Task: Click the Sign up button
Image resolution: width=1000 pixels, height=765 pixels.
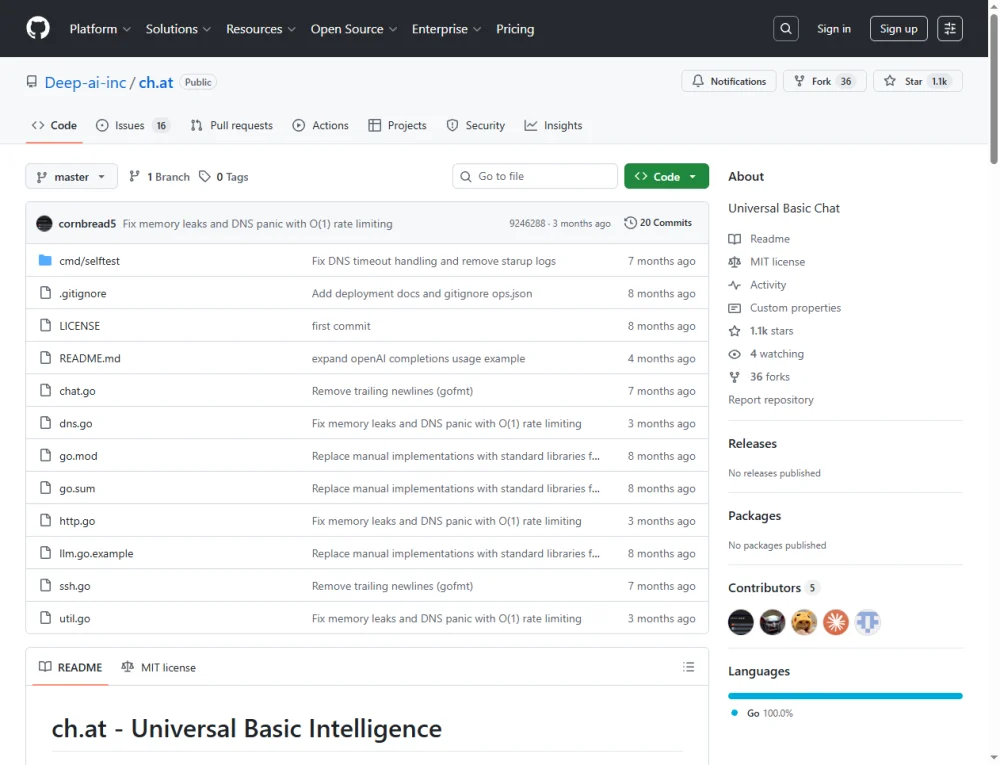Action: (898, 29)
